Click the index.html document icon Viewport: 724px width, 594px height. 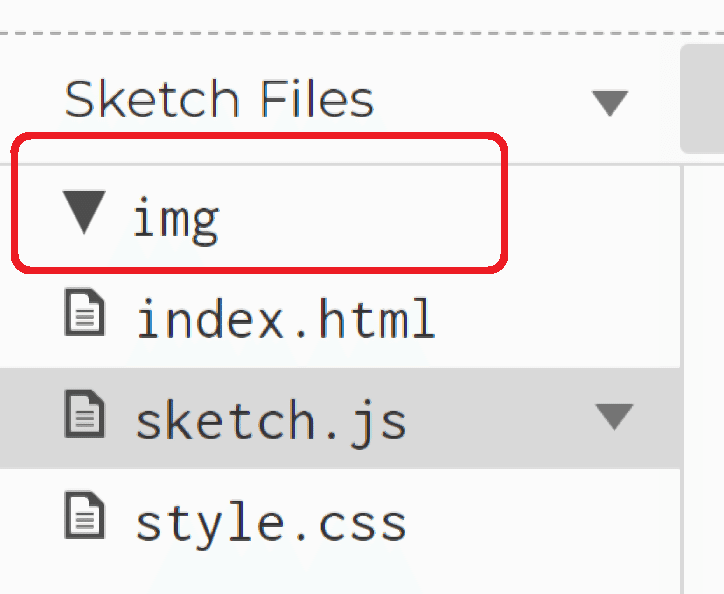click(x=84, y=315)
